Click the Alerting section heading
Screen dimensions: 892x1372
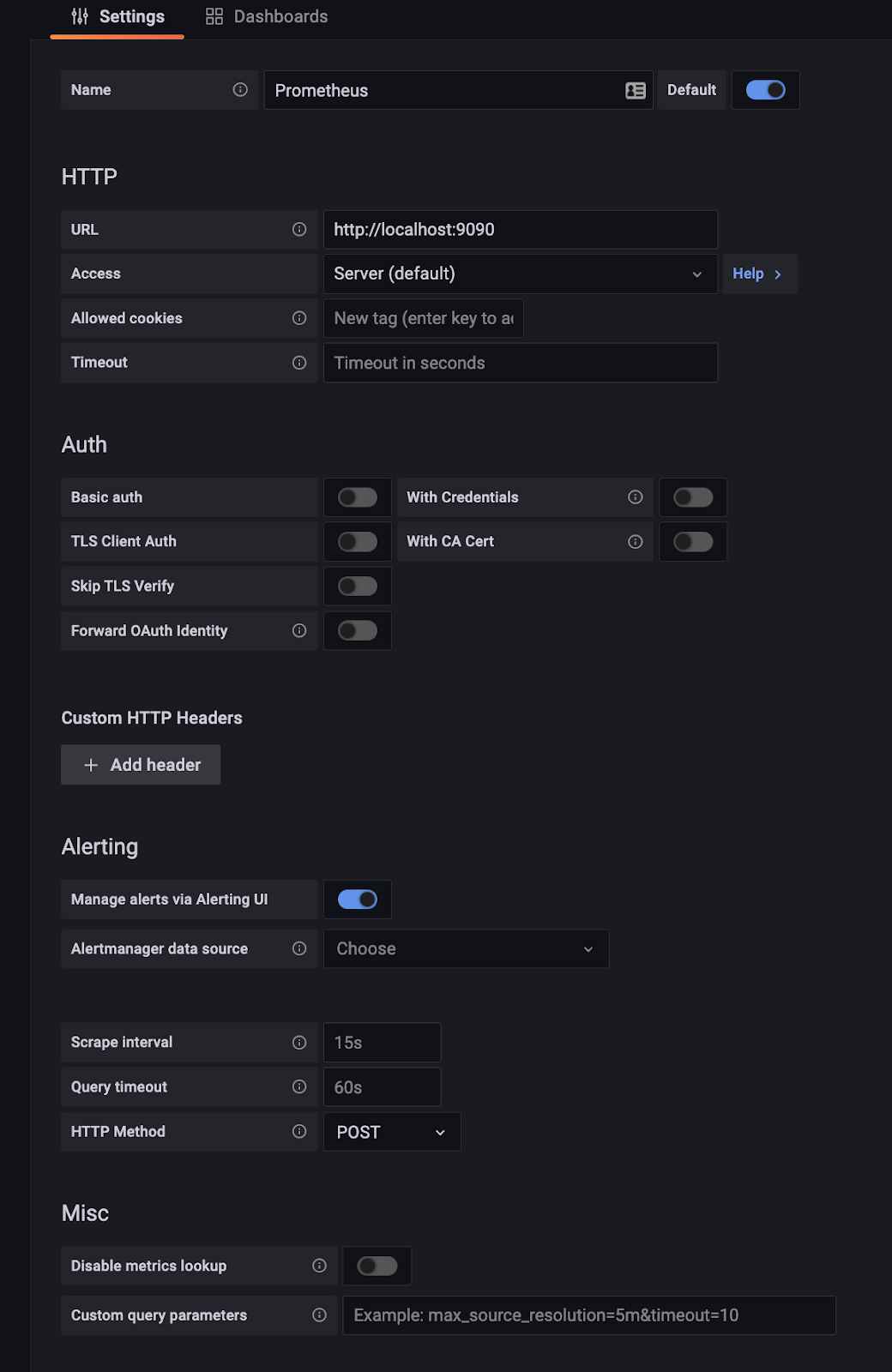(99, 846)
